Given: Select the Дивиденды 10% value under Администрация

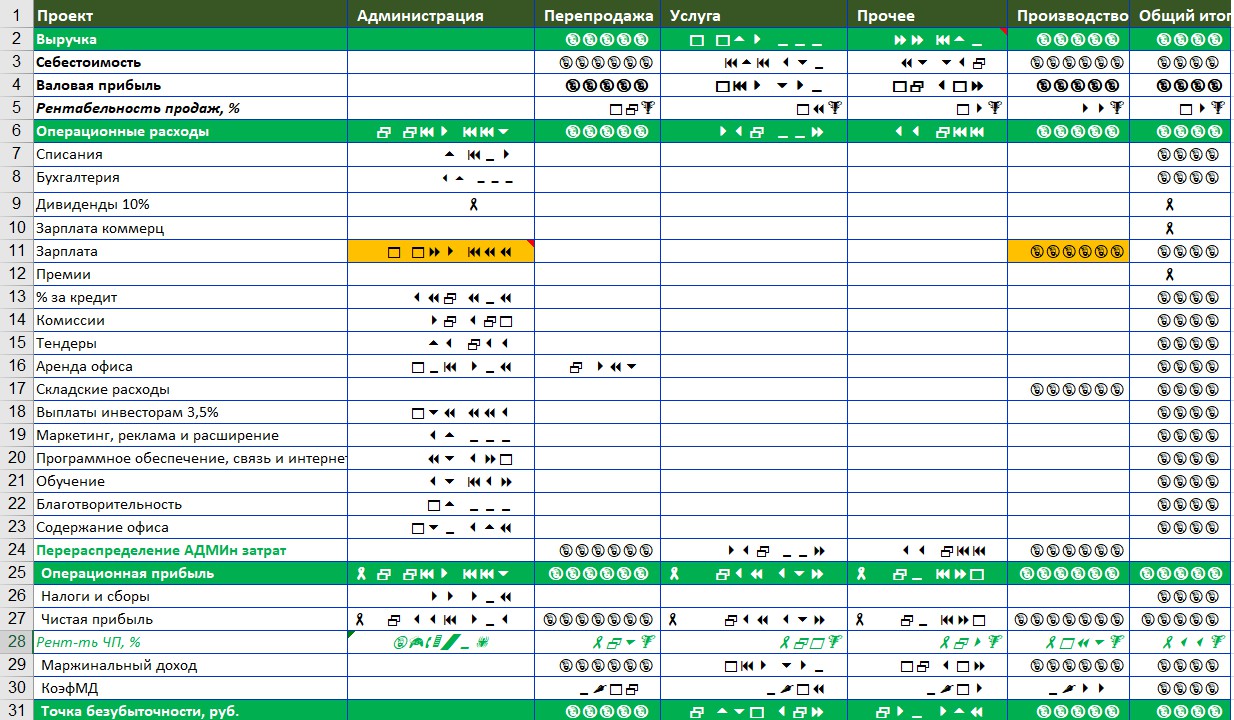Looking at the screenshot, I should point(441,203).
